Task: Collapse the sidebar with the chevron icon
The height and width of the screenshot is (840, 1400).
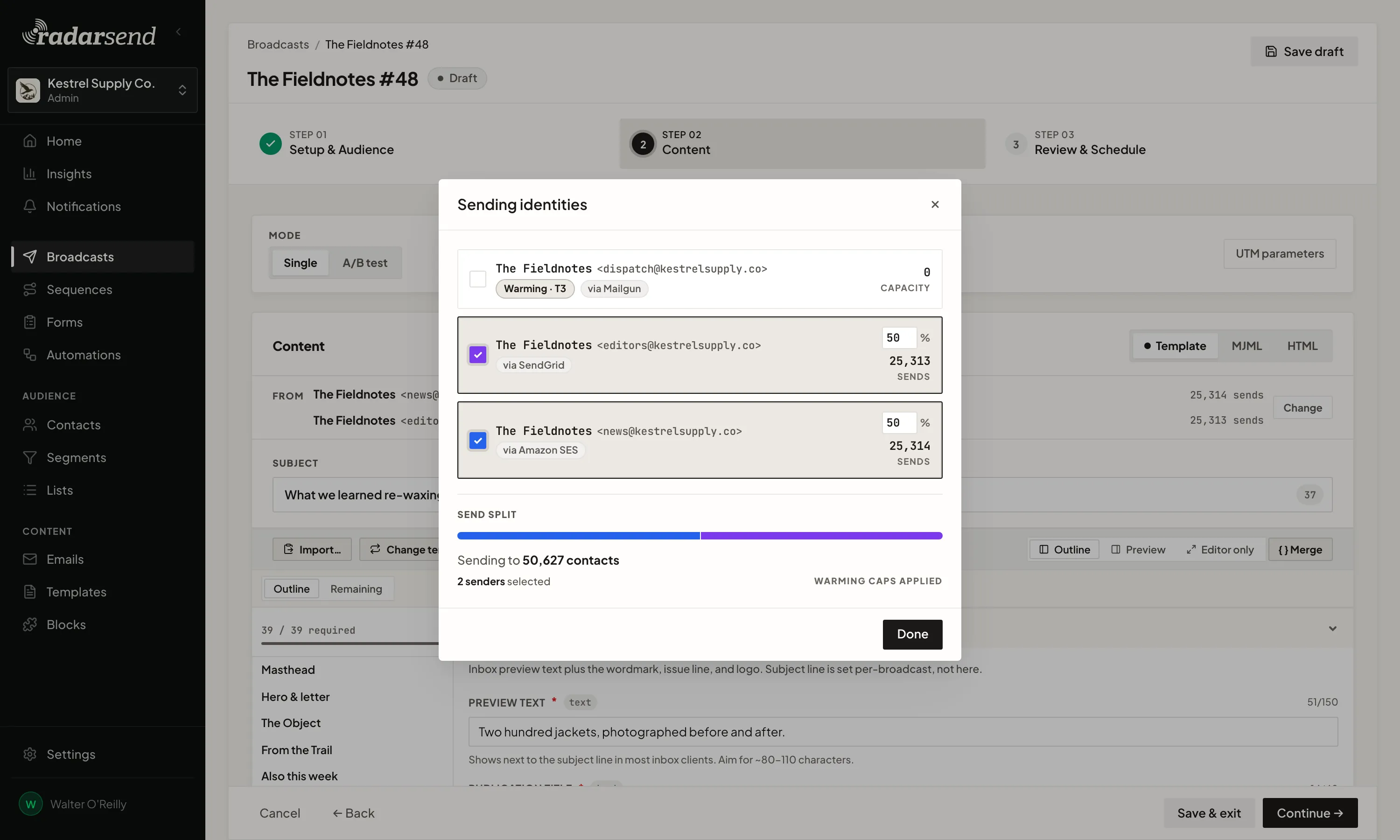Action: (179, 32)
